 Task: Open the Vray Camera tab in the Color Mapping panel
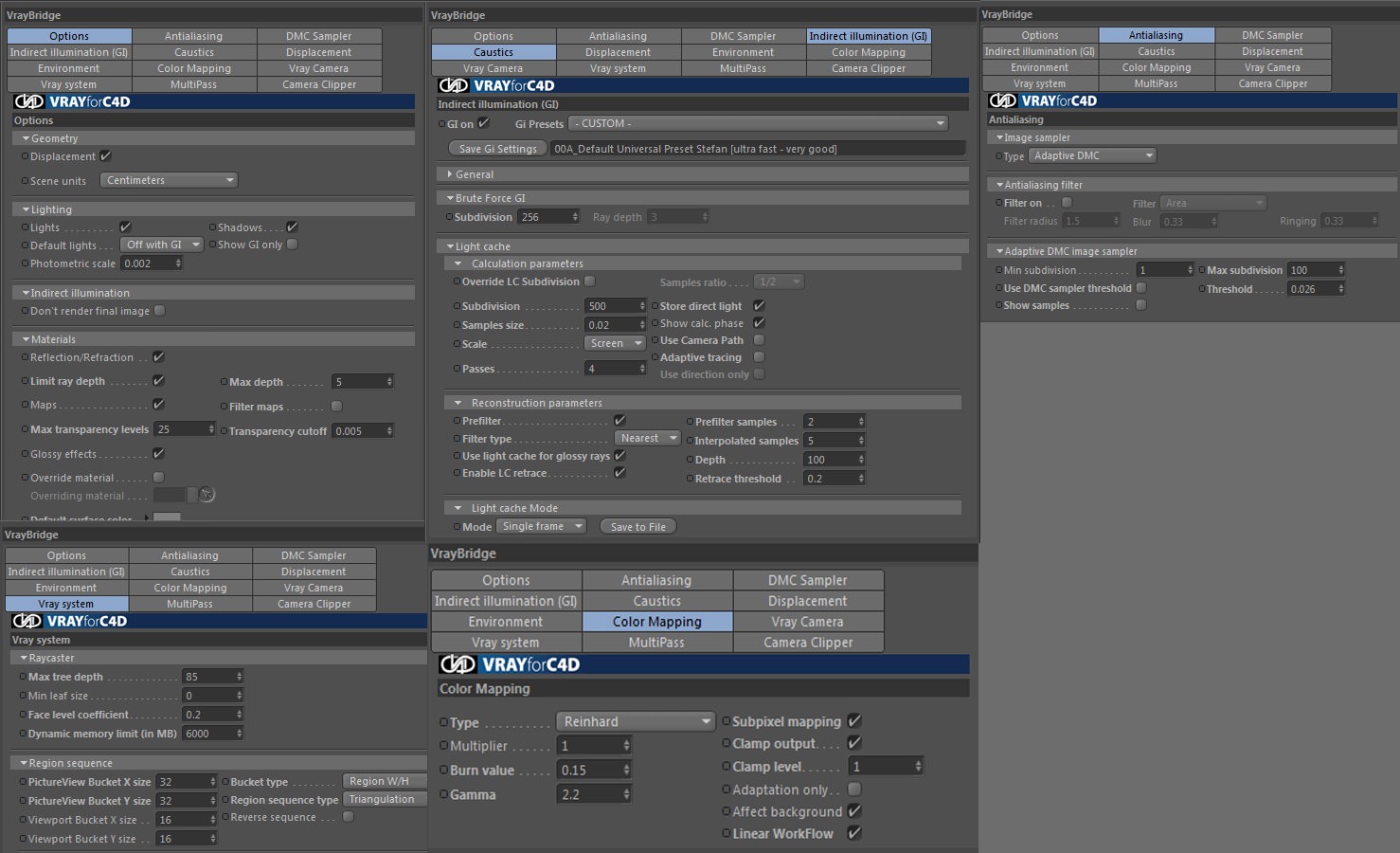pos(808,622)
